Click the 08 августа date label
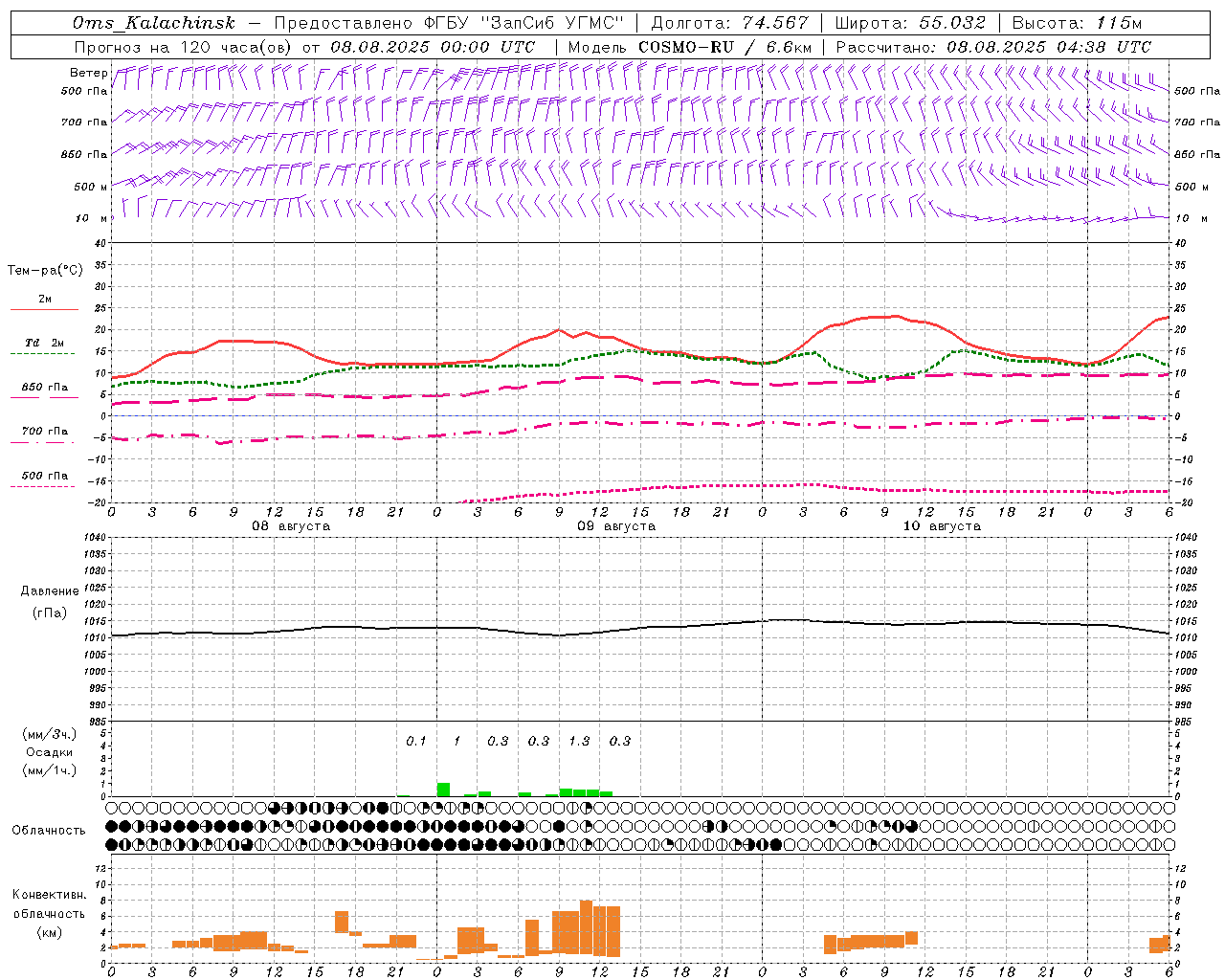 click(291, 526)
